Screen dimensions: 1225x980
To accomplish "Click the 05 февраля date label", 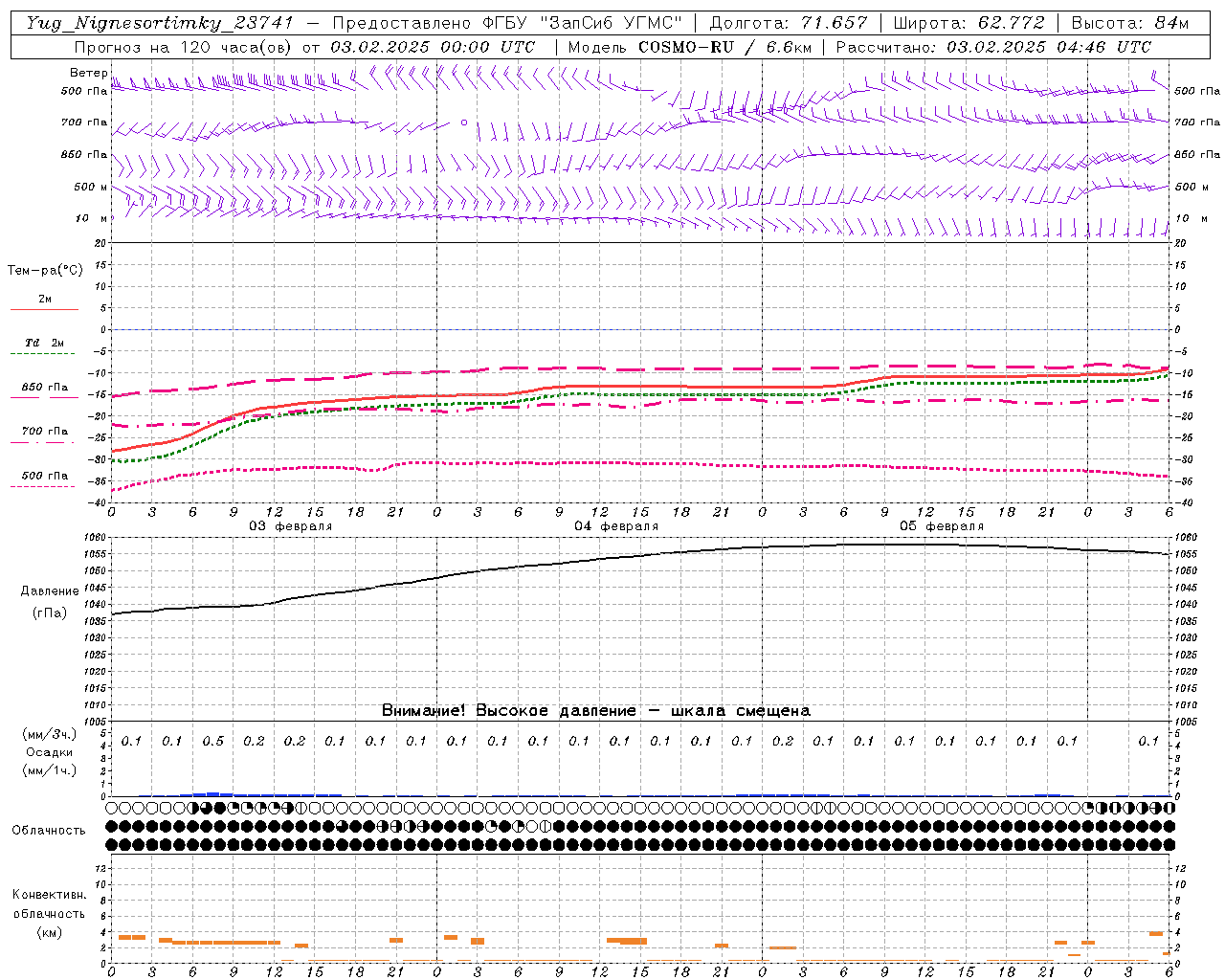I will [942, 526].
